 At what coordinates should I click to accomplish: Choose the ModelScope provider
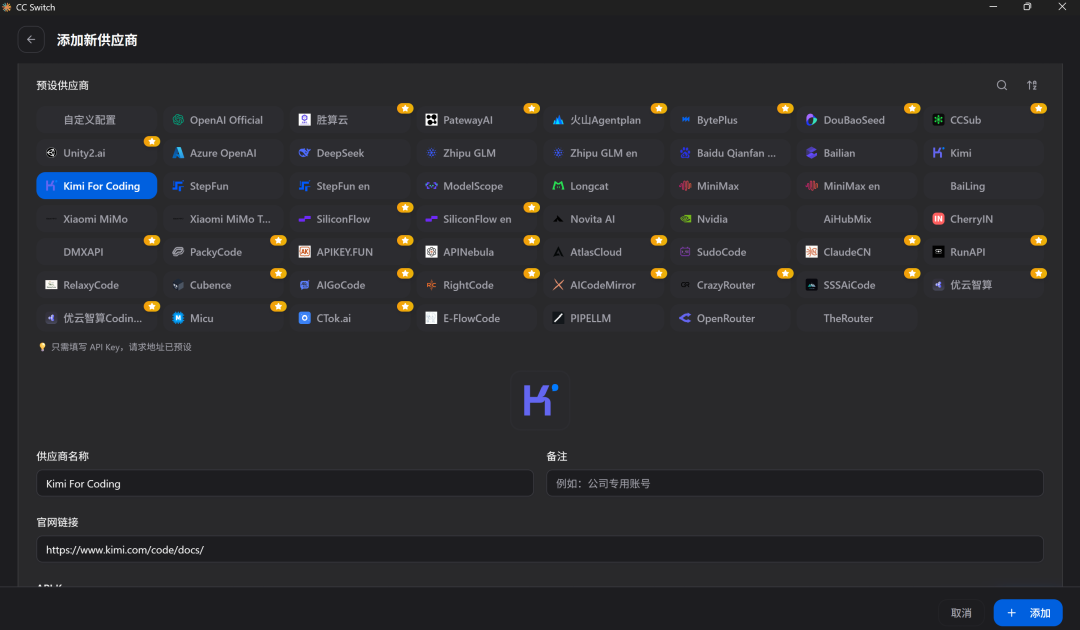pos(477,186)
